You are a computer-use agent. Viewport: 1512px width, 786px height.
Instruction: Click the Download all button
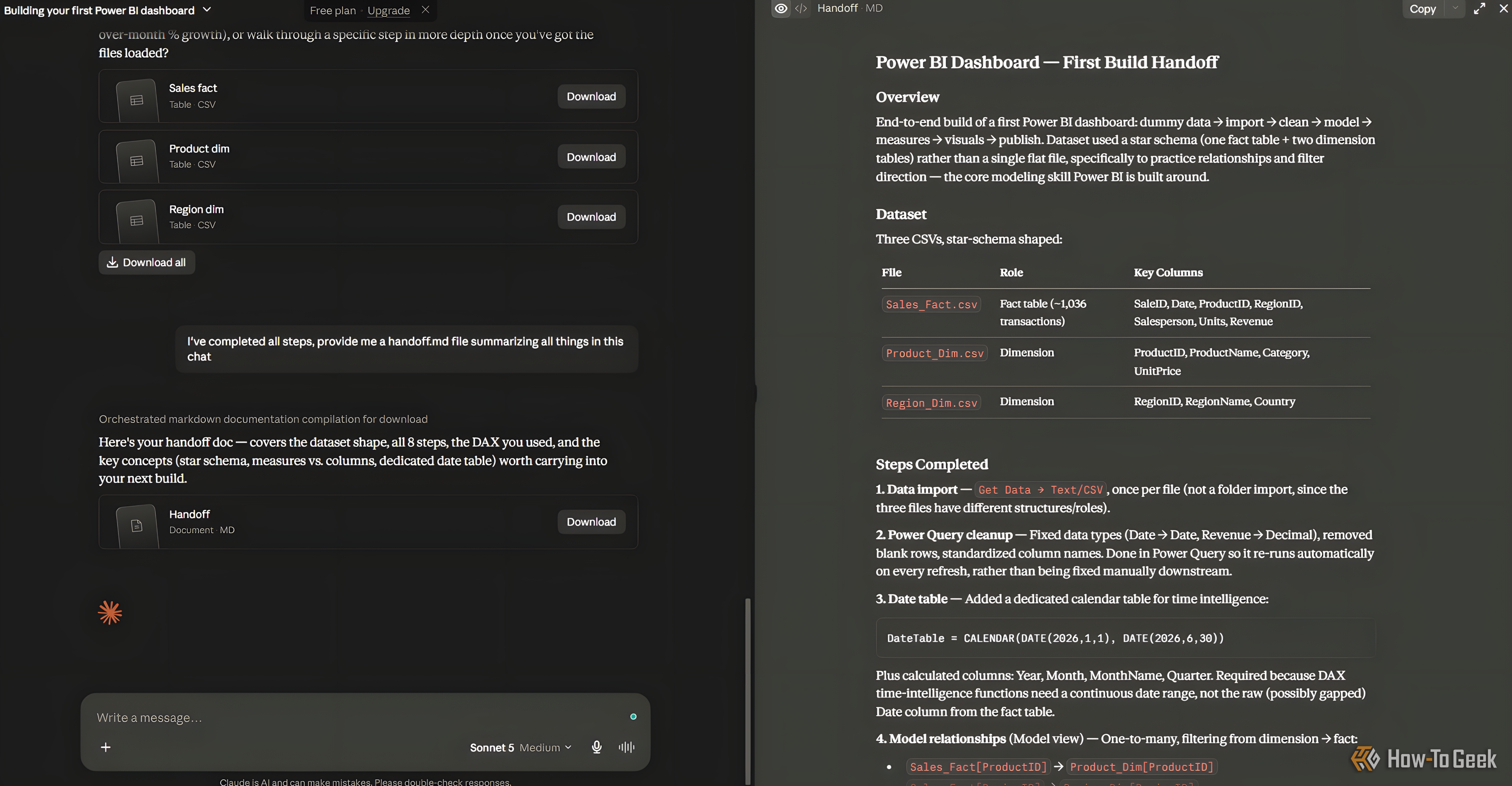coord(147,262)
